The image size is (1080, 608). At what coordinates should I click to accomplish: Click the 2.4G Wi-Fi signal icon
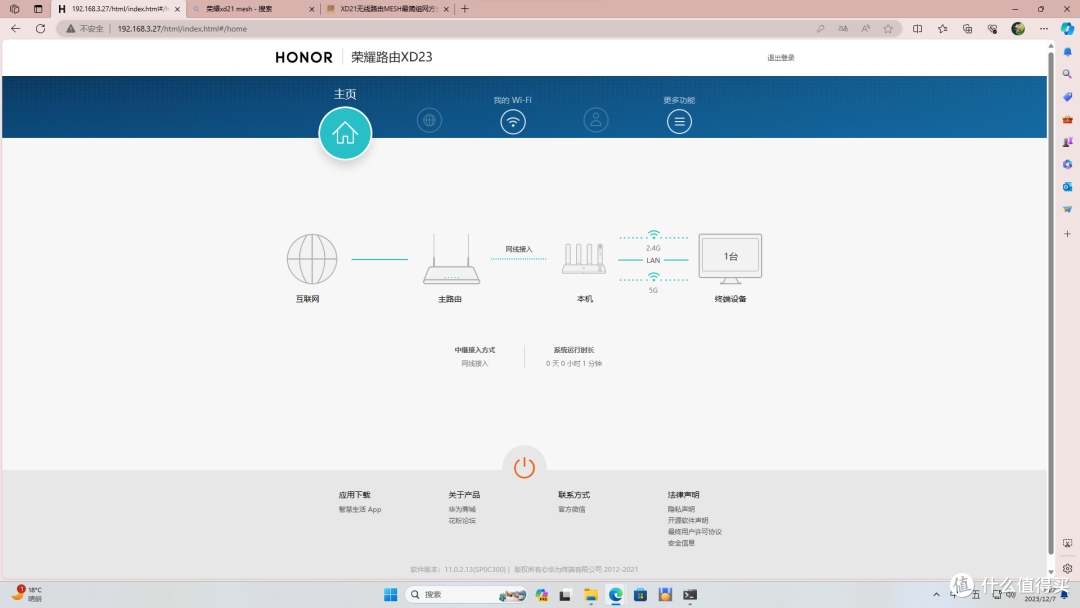(654, 235)
